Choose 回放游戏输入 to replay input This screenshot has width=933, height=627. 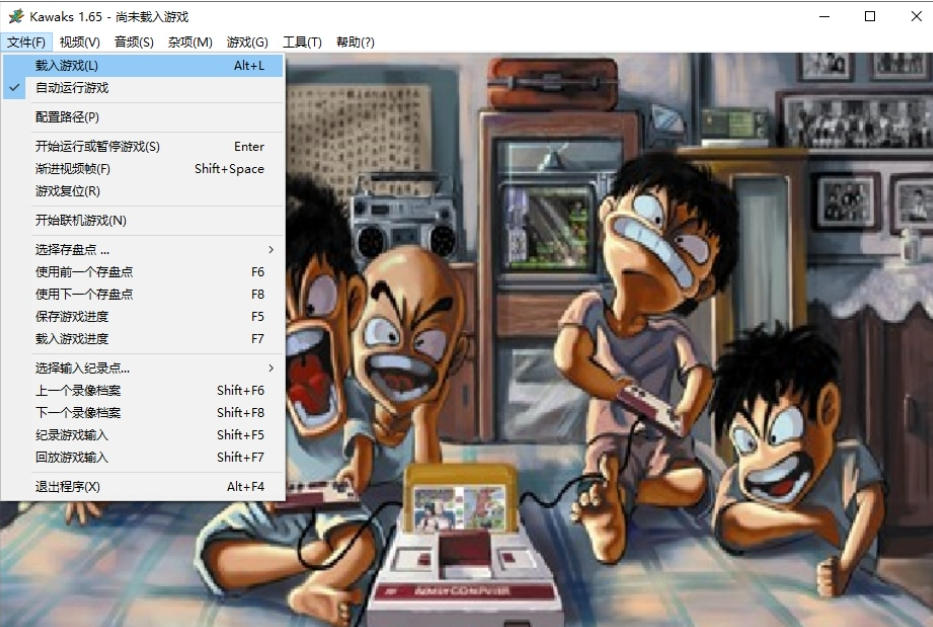[143, 457]
